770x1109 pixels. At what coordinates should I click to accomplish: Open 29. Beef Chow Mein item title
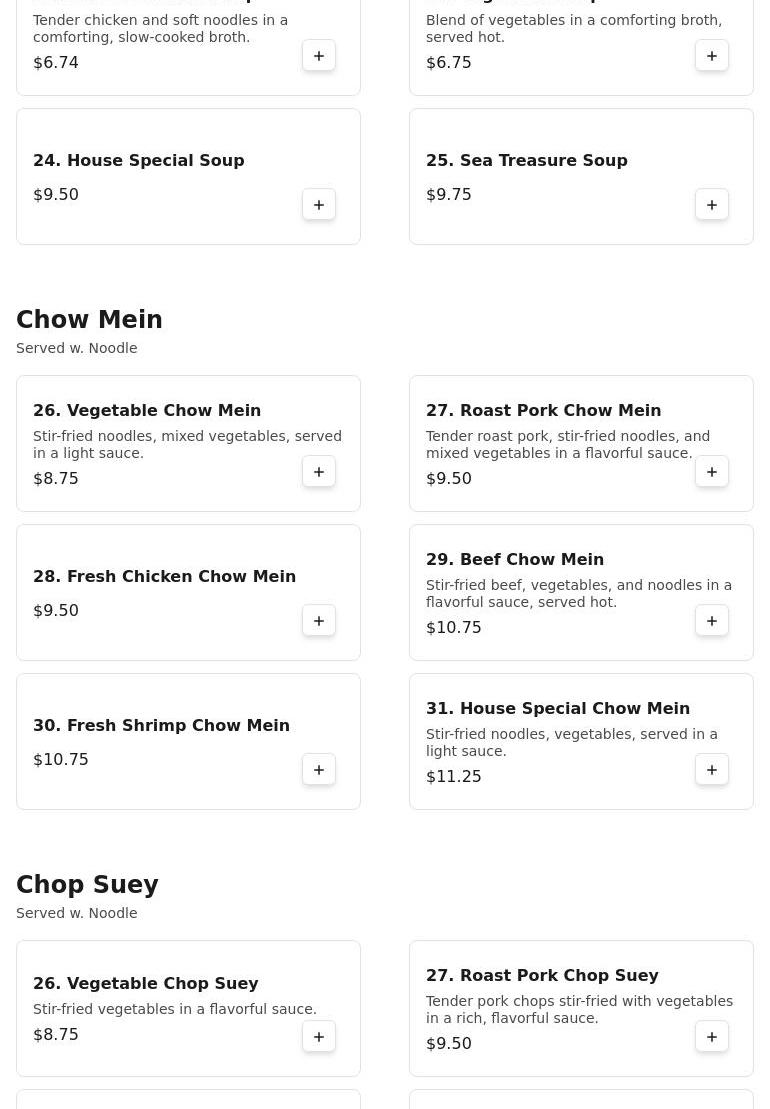point(515,559)
